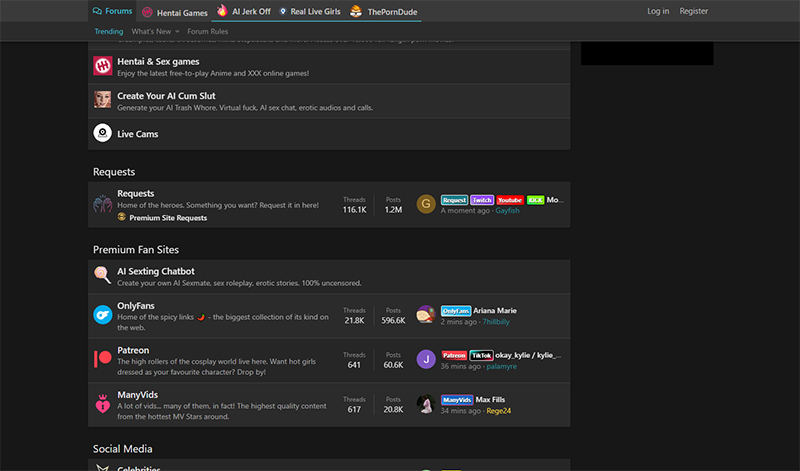Open the Forum Rules link

(208, 31)
